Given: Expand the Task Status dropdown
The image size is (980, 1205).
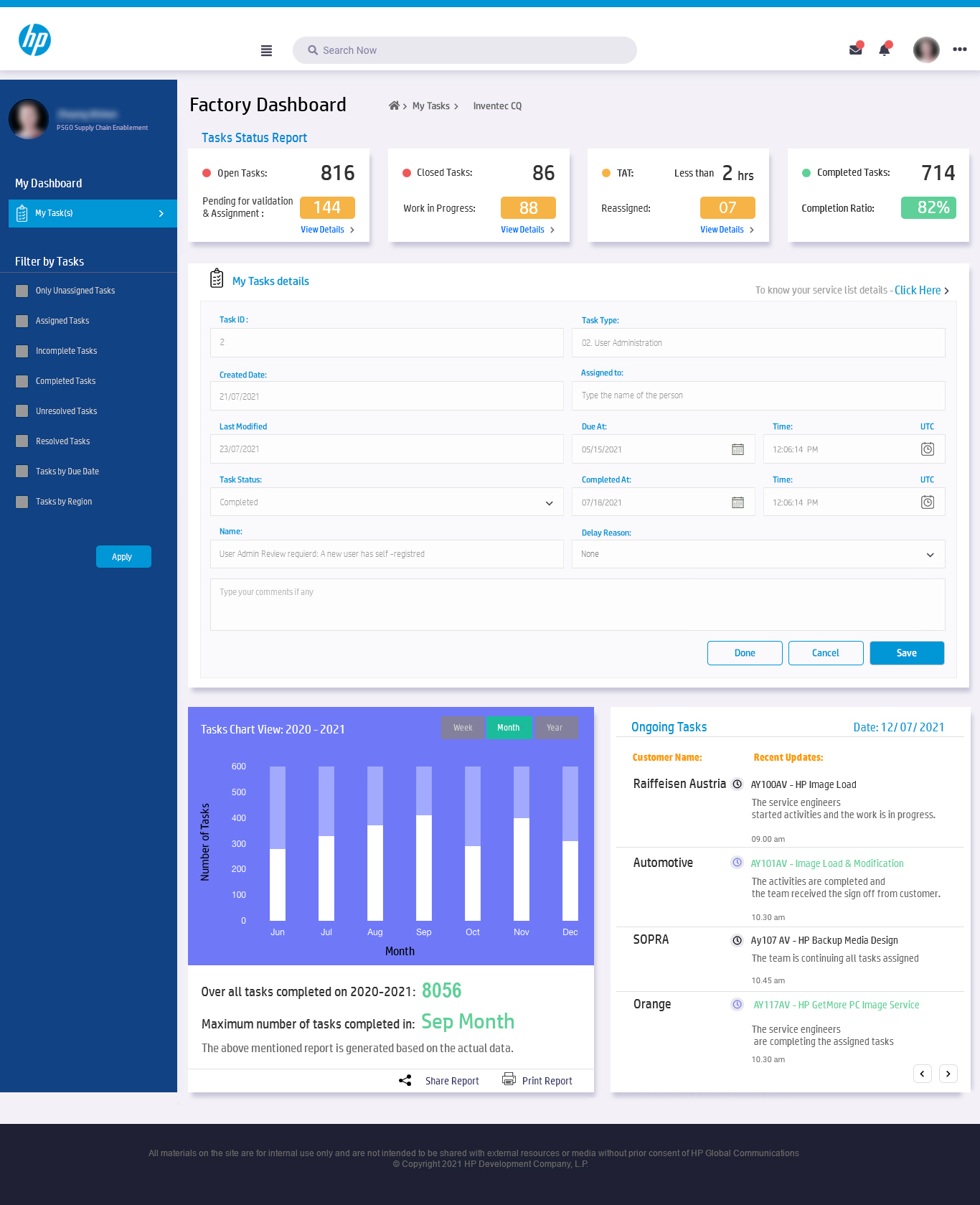Looking at the screenshot, I should click(x=387, y=502).
